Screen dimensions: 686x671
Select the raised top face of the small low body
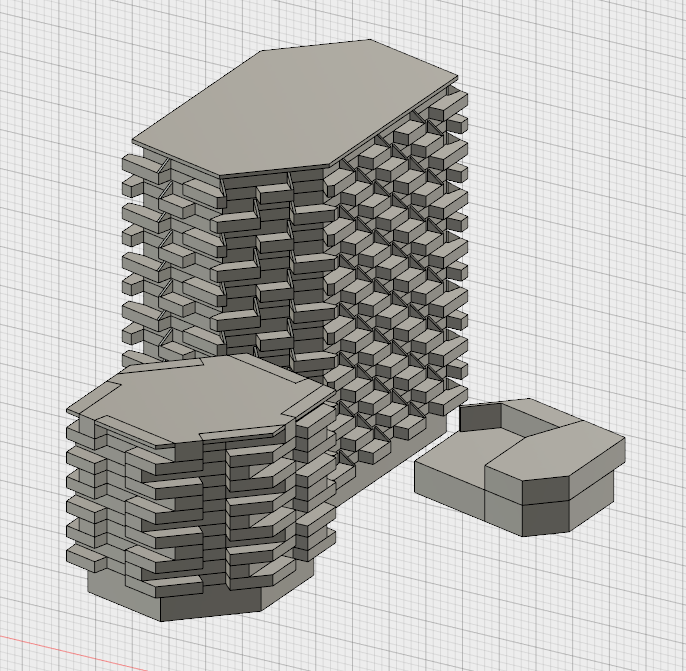pyautogui.click(x=556, y=451)
